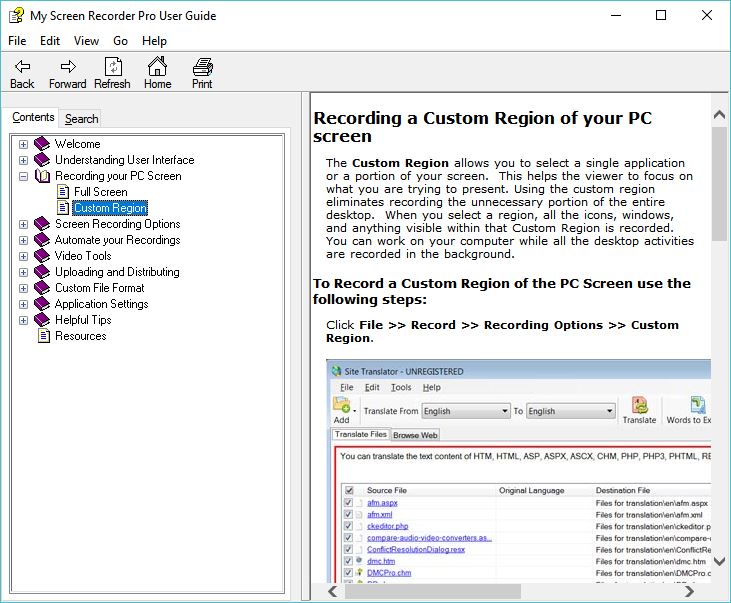Switch to the Search tab

81,118
